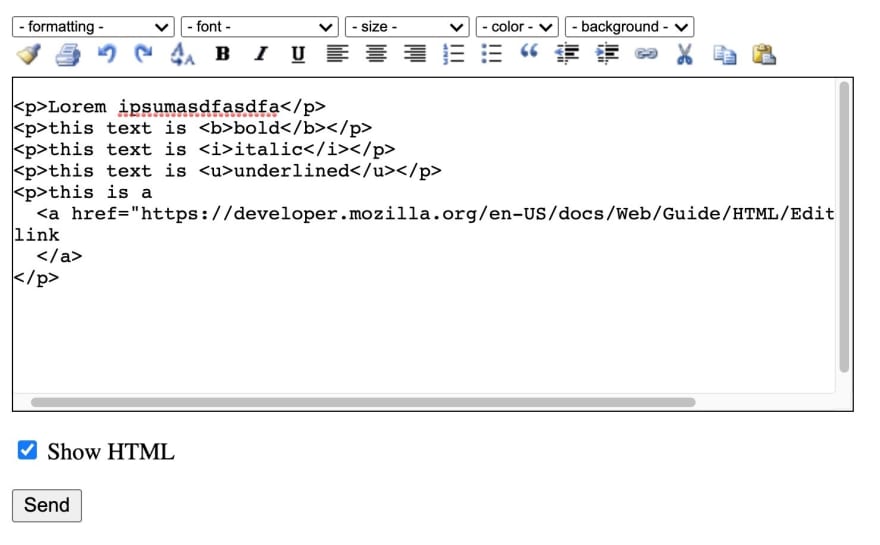Open the background dropdown

tap(630, 27)
